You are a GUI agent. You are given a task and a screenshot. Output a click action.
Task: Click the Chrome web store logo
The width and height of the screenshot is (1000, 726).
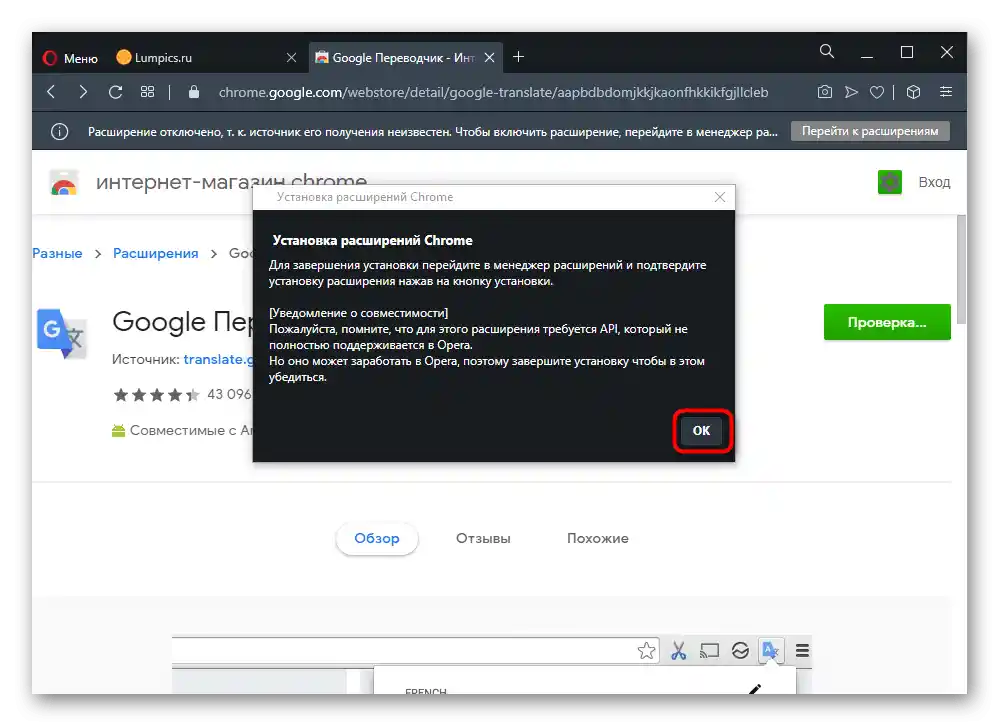64,183
